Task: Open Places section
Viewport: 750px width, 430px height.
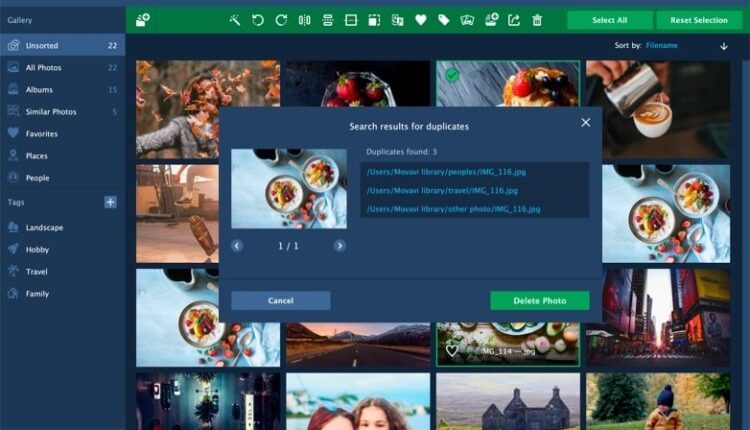Action: point(63,155)
